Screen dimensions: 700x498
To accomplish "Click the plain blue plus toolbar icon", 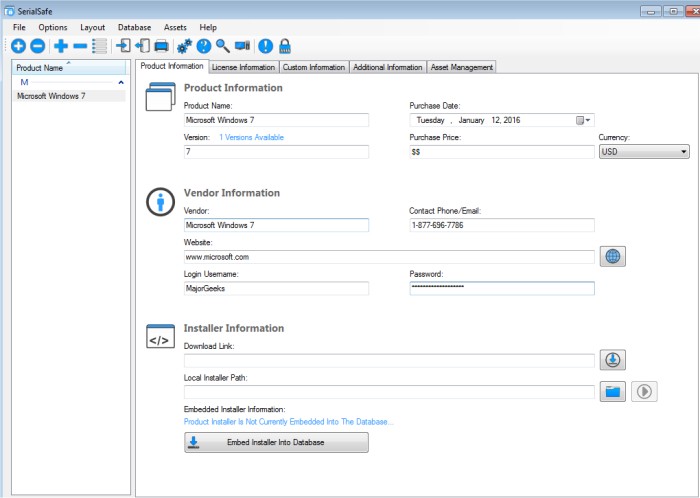I will 61,46.
